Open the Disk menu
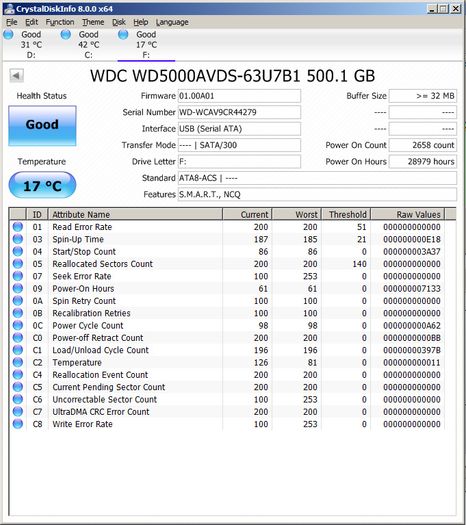The width and height of the screenshot is (466, 525). pos(119,22)
